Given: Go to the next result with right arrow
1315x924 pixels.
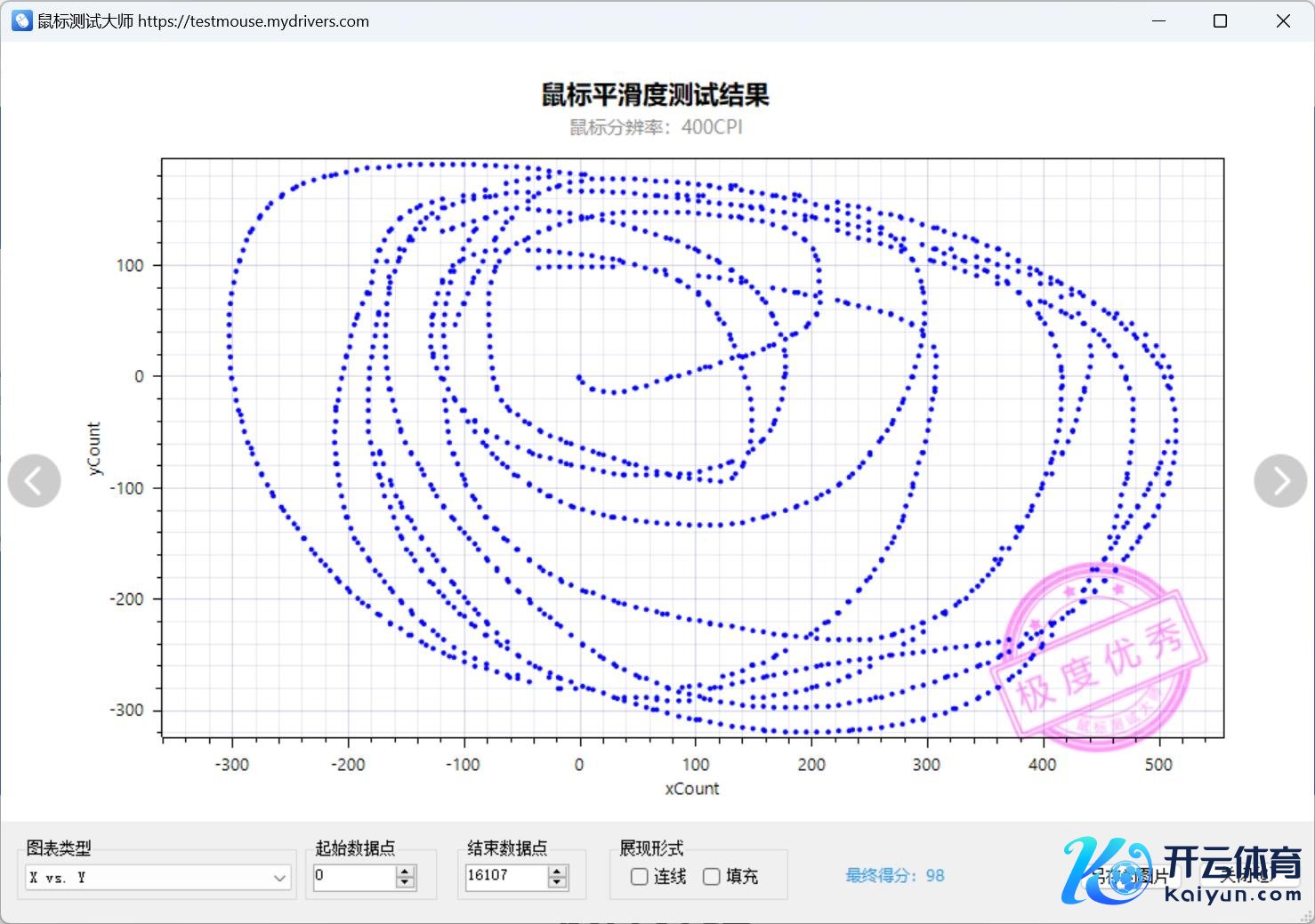Looking at the screenshot, I should [1280, 481].
